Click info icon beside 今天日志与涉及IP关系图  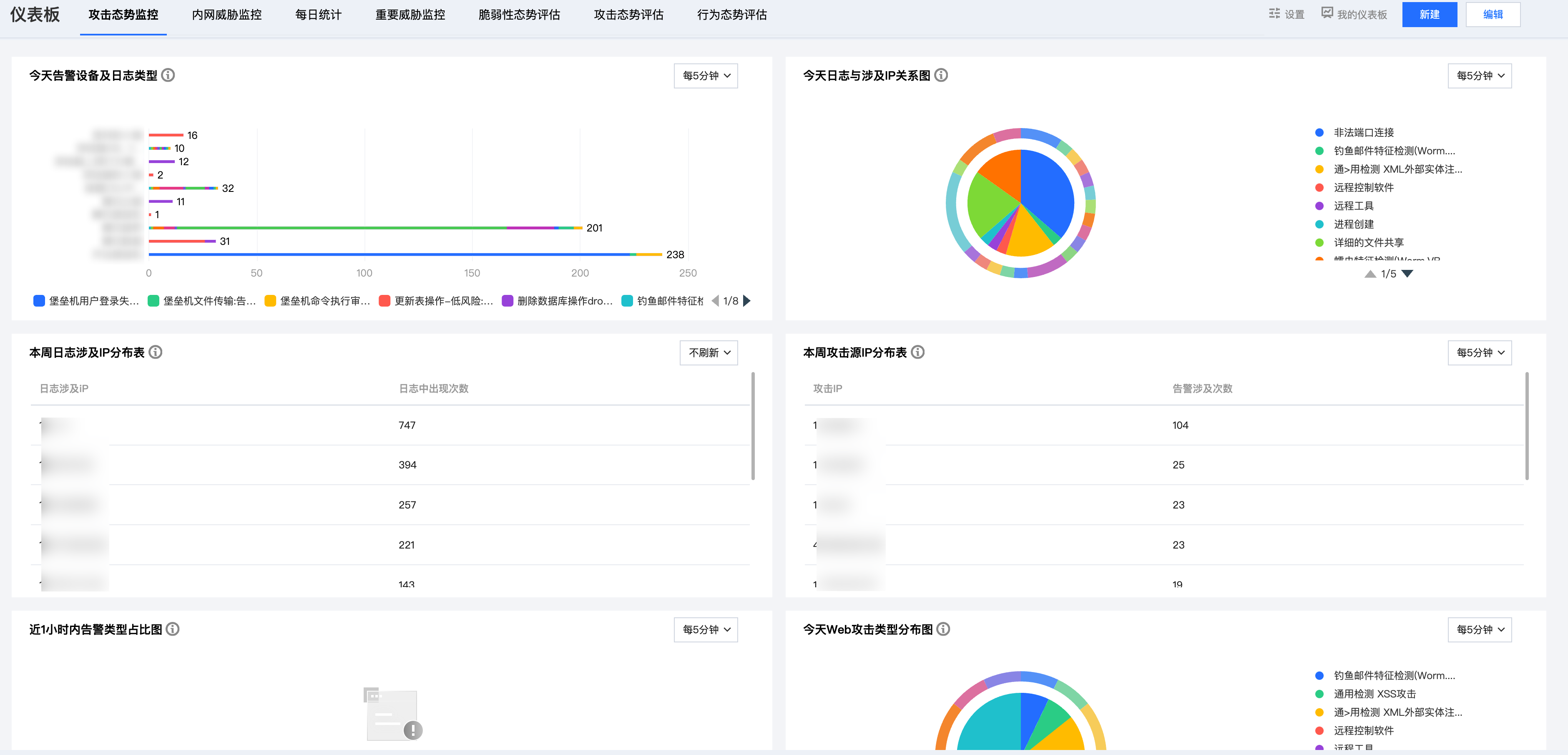pyautogui.click(x=941, y=75)
